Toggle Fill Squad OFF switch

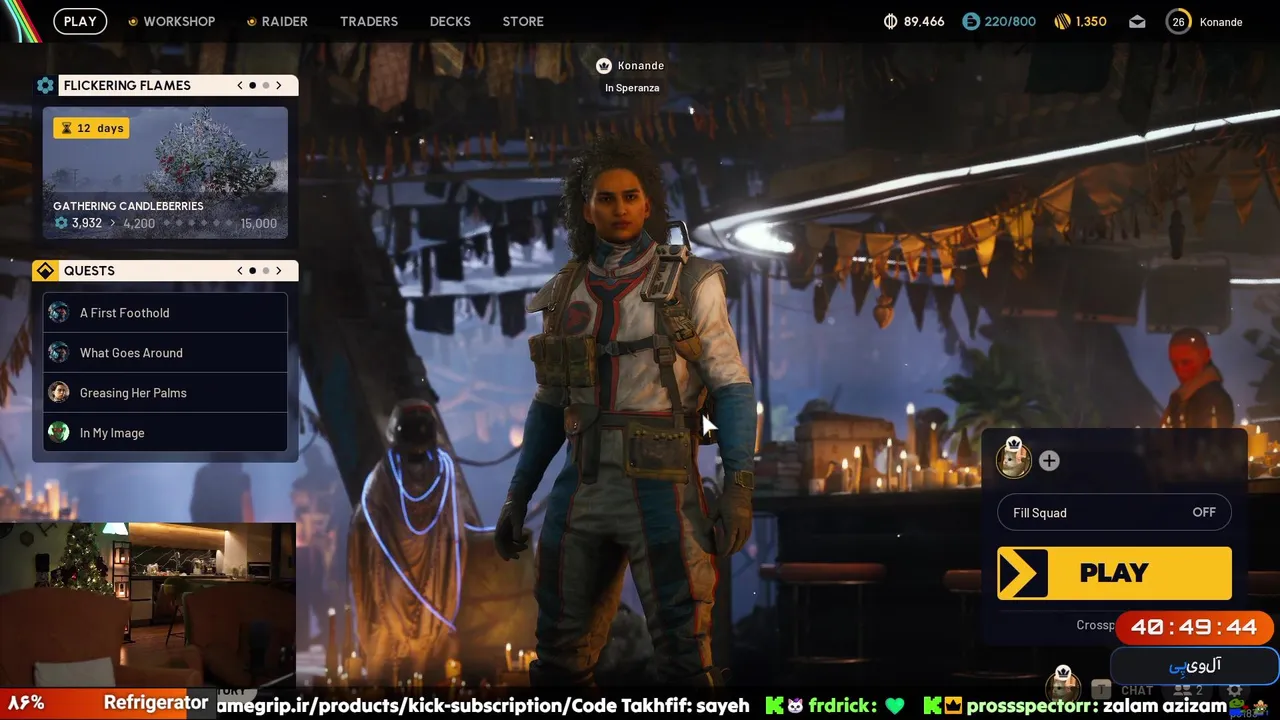pyautogui.click(x=1114, y=512)
